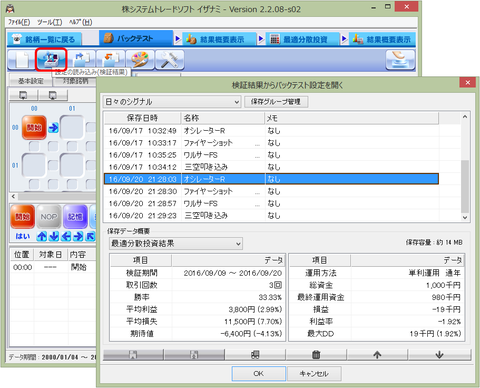Select the 最適分散投資 tab

(303, 39)
